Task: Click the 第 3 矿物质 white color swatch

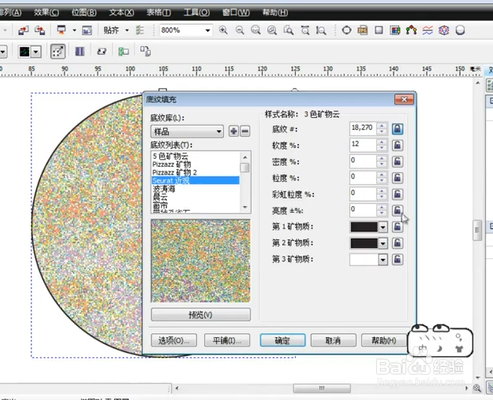Action: tap(364, 260)
